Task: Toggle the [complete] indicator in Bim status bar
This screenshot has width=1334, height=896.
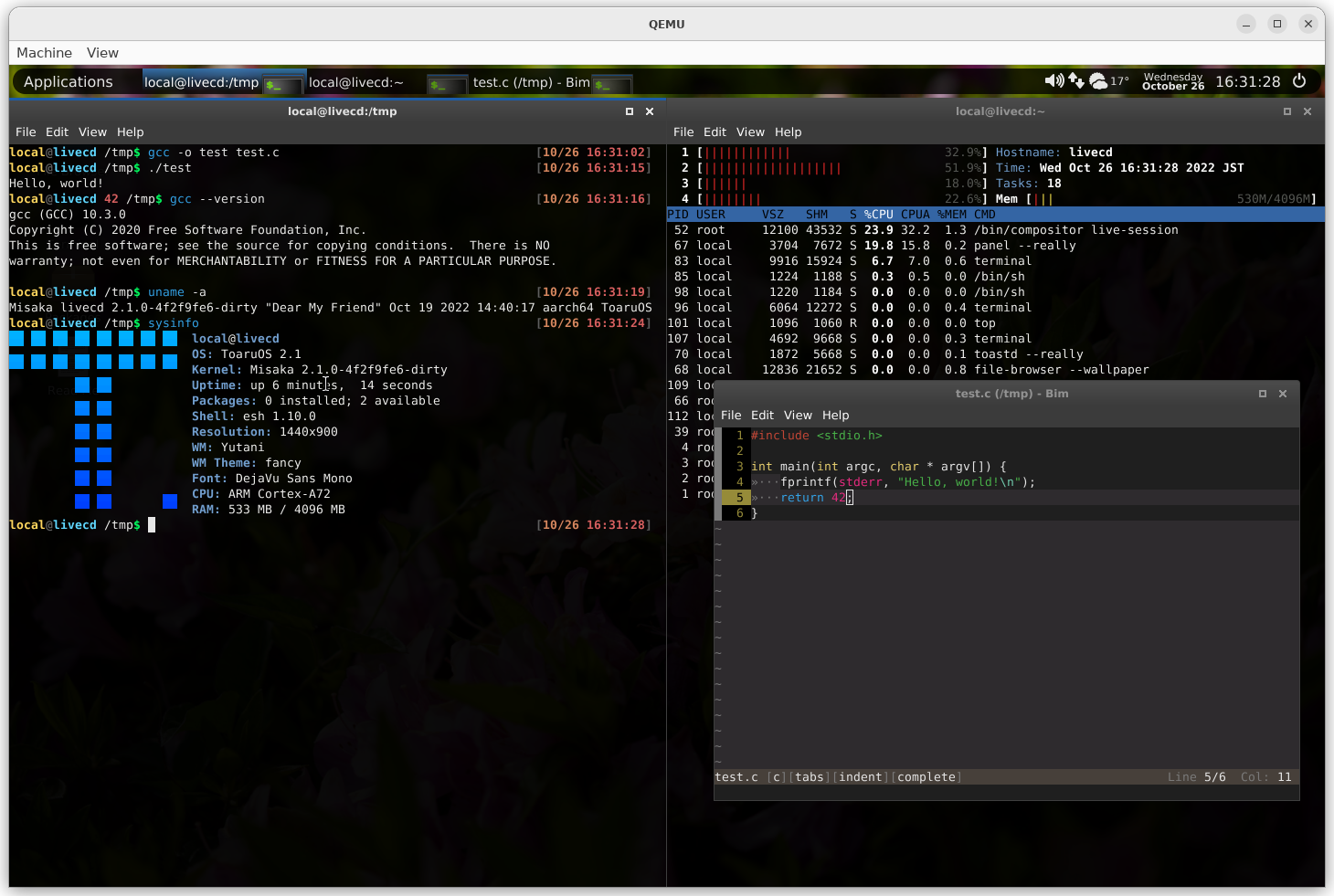Action: tap(926, 777)
